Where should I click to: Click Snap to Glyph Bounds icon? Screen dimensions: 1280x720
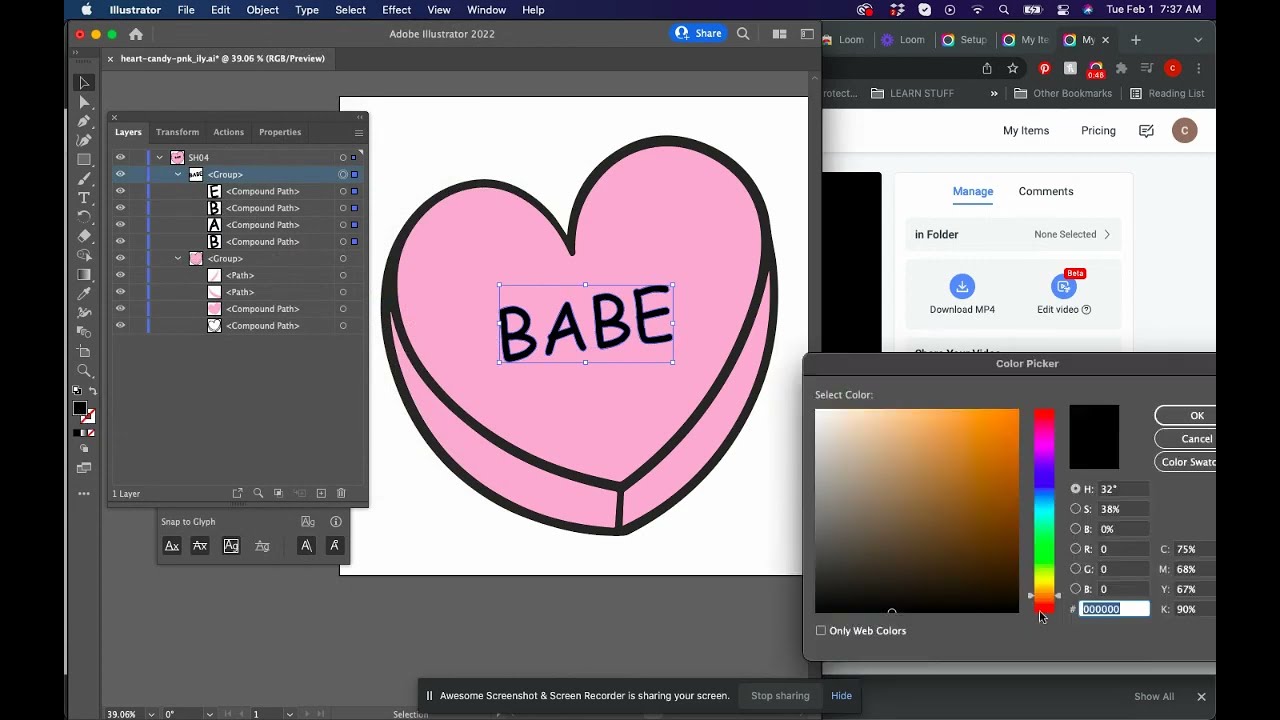click(231, 545)
